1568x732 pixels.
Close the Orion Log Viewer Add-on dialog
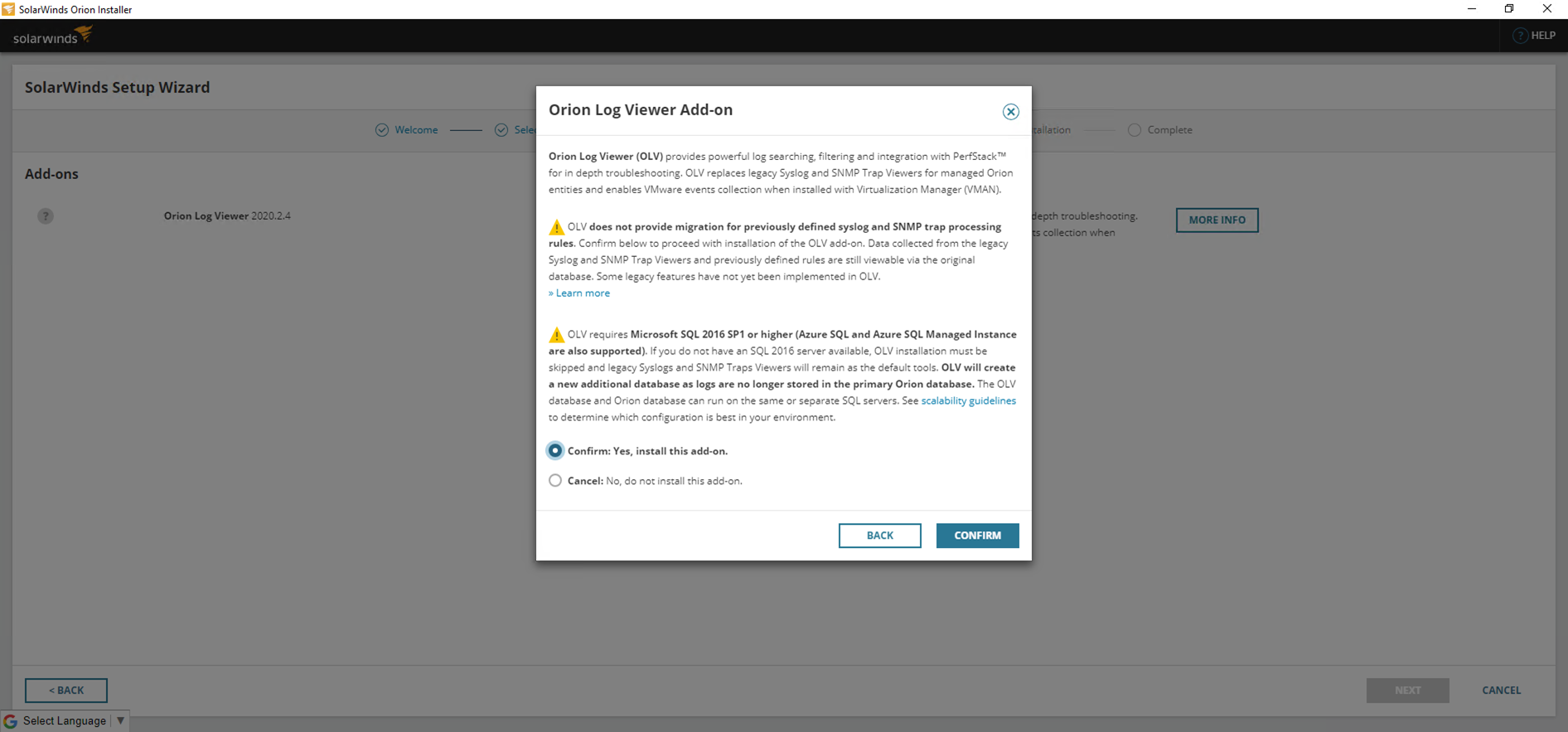[1010, 112]
